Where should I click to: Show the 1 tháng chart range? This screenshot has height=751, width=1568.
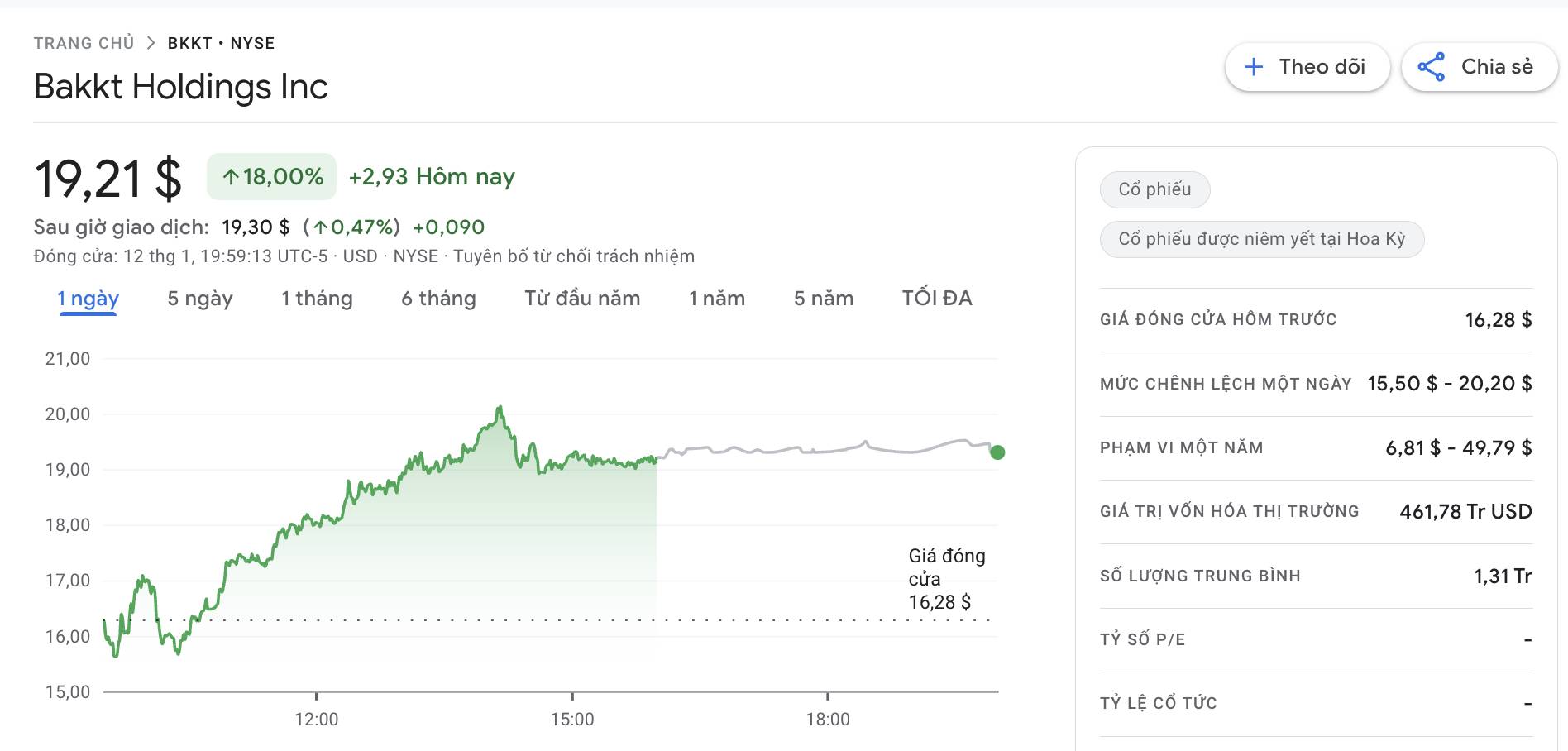317,299
